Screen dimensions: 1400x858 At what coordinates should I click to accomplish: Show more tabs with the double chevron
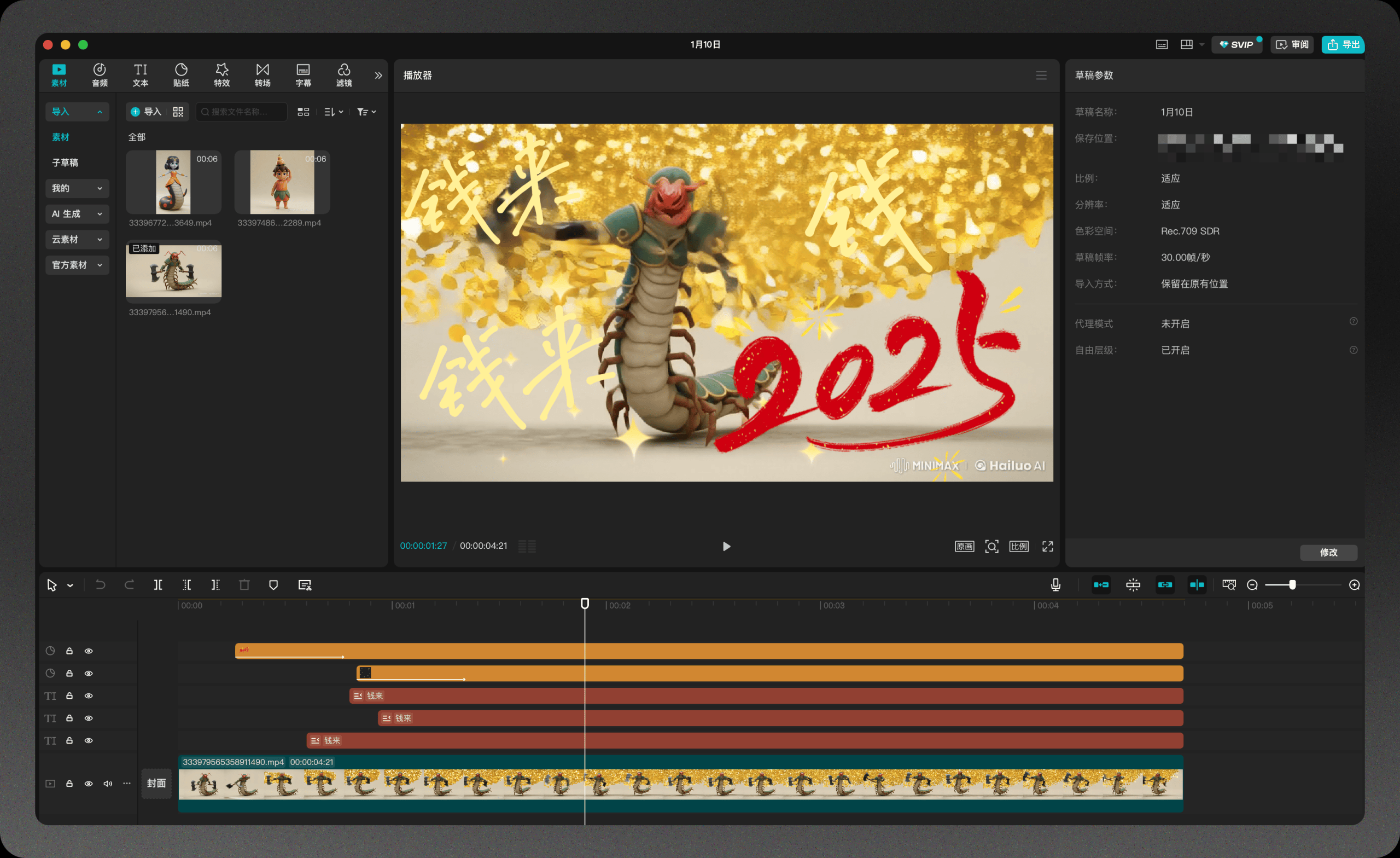378,75
